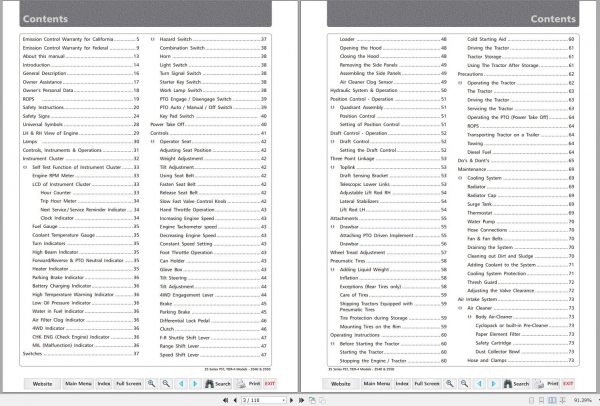The image size is (600, 406).
Task: Click the zoom in magnifier on left page
Action: 152,383
